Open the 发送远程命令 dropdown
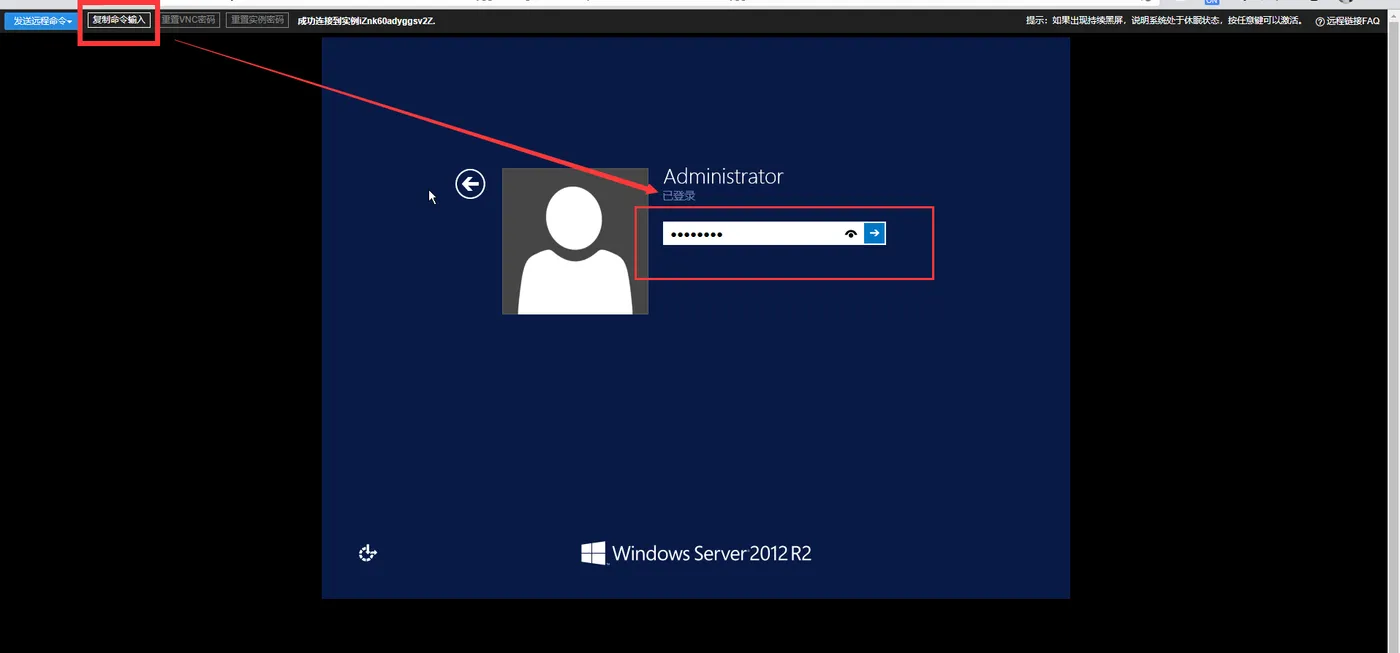Viewport: 1400px width, 653px height. [x=42, y=20]
